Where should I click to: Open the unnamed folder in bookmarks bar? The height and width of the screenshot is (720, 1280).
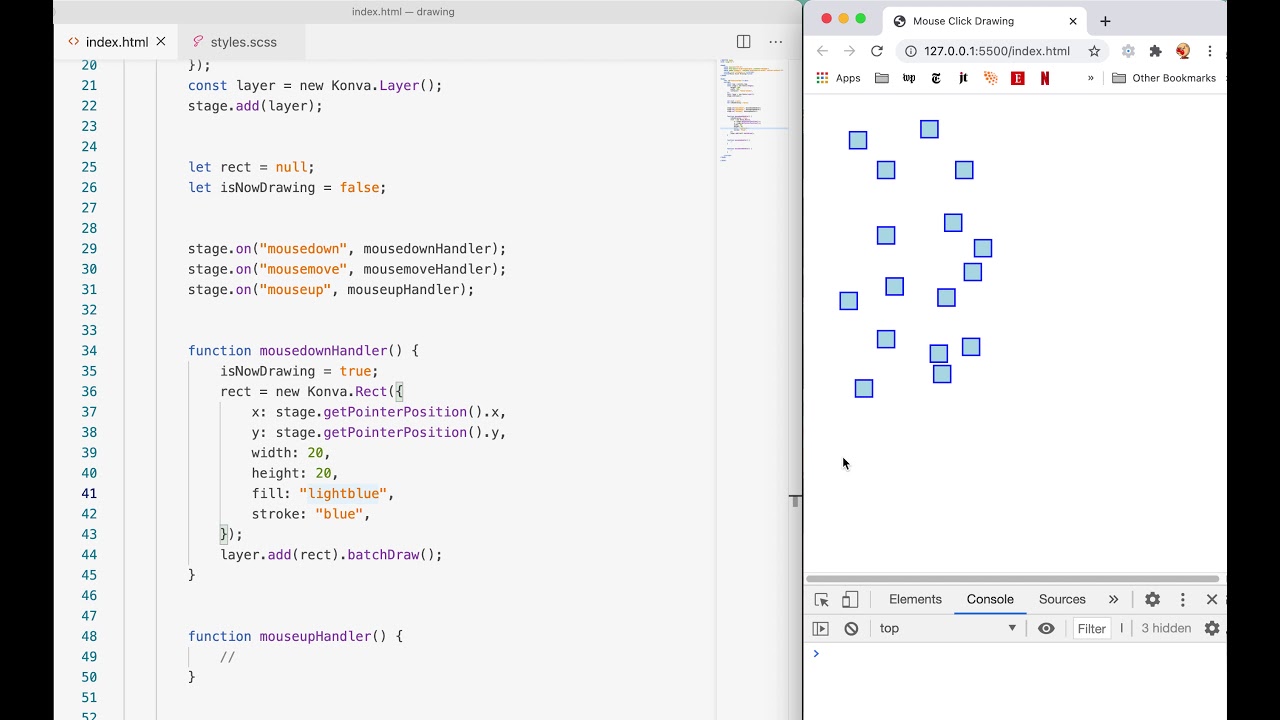[881, 78]
